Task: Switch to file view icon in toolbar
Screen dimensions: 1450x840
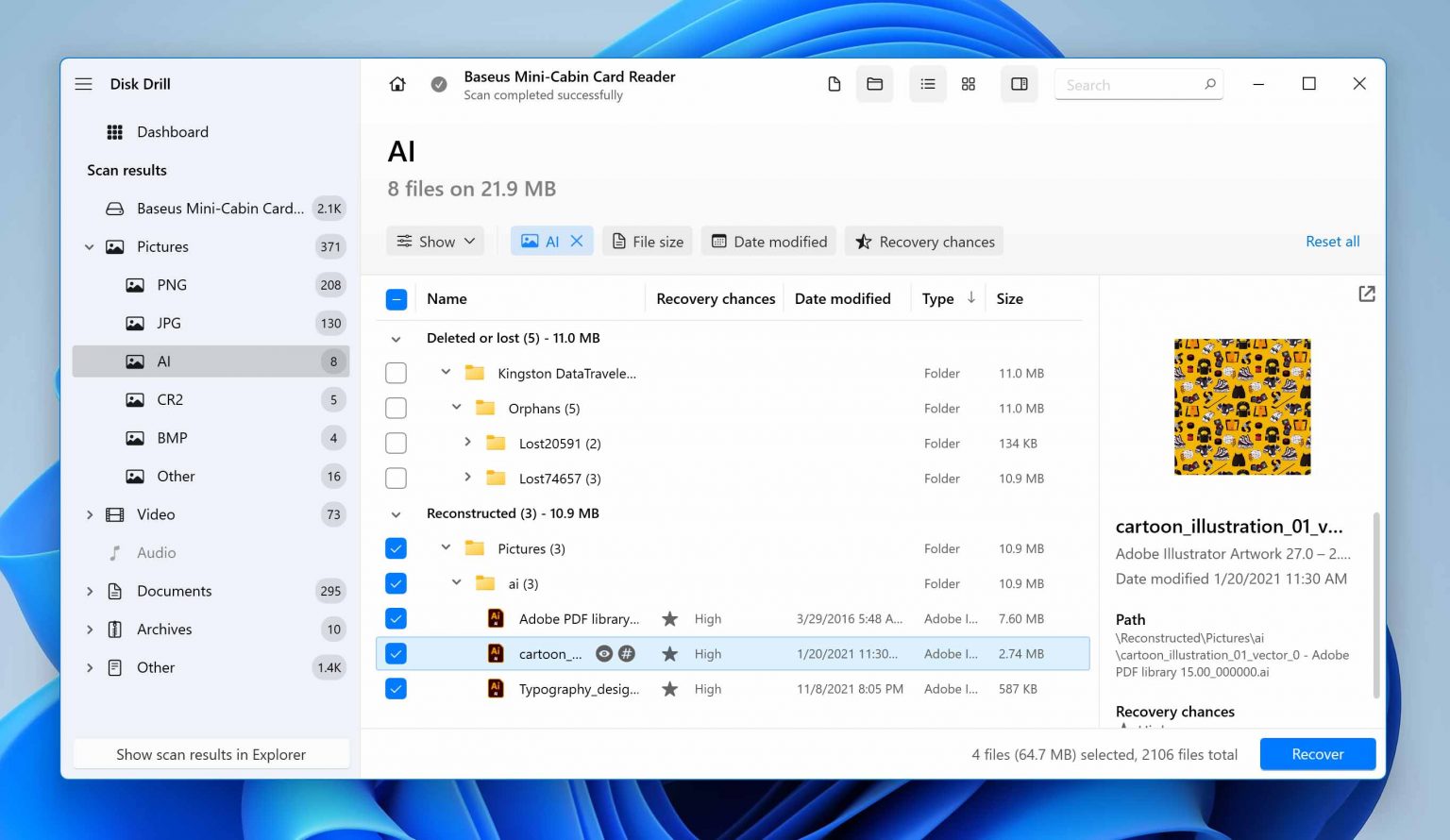Action: point(834,84)
